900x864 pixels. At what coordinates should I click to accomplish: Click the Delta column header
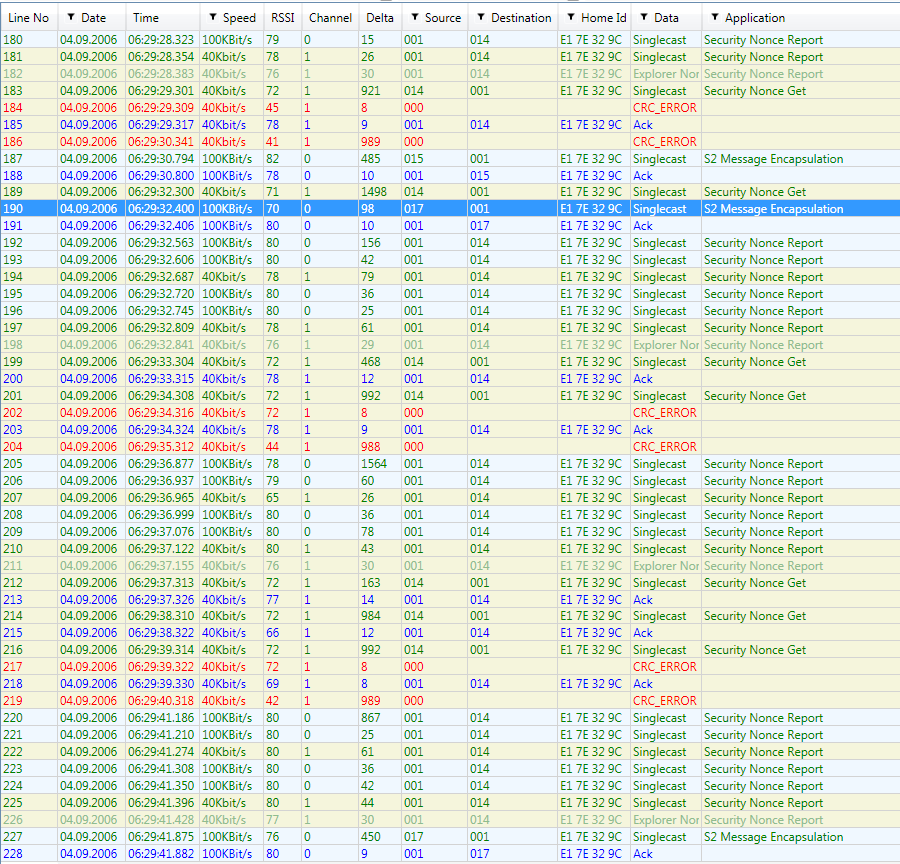[380, 18]
